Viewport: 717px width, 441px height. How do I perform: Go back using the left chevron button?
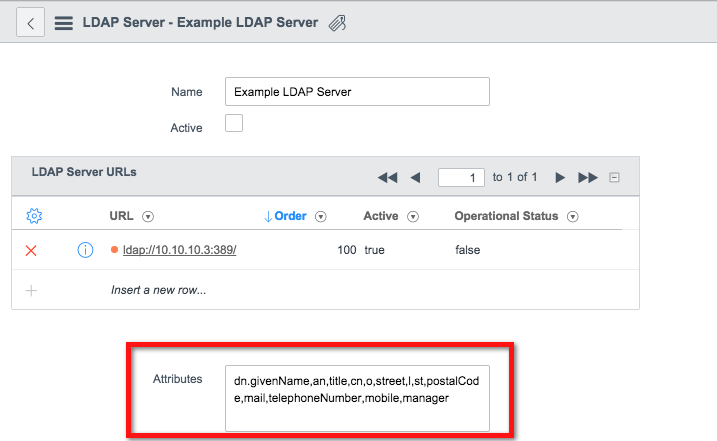point(30,22)
